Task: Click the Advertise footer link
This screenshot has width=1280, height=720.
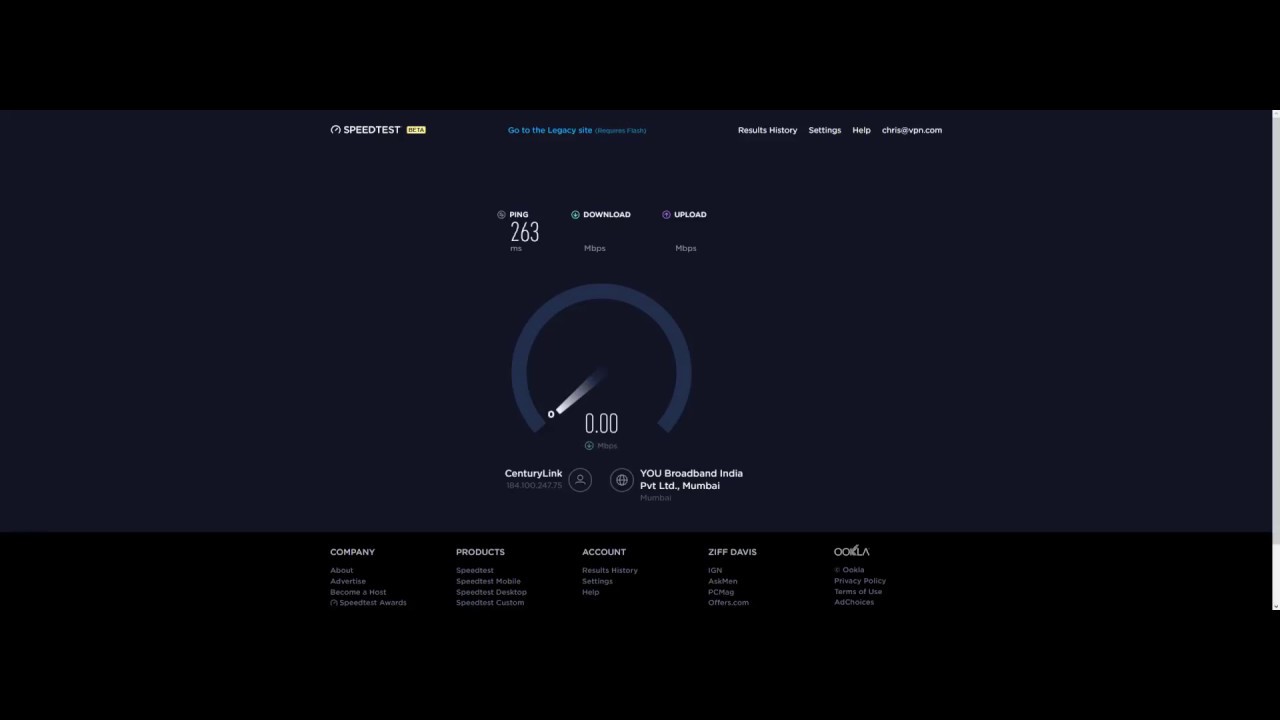Action: coord(348,581)
